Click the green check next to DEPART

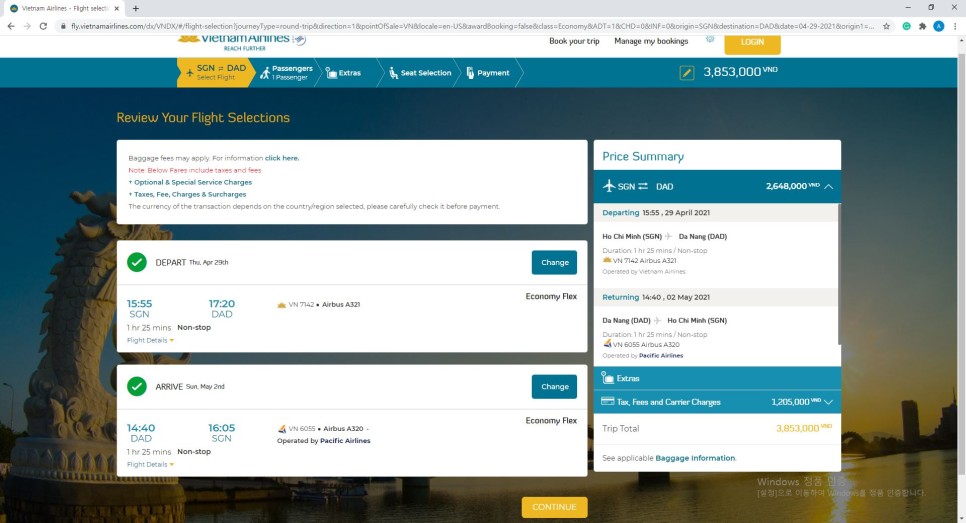137,262
